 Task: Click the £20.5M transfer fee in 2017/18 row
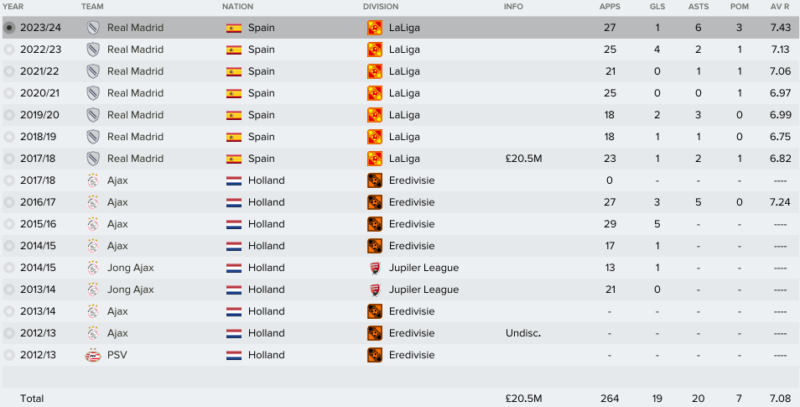pos(523,159)
